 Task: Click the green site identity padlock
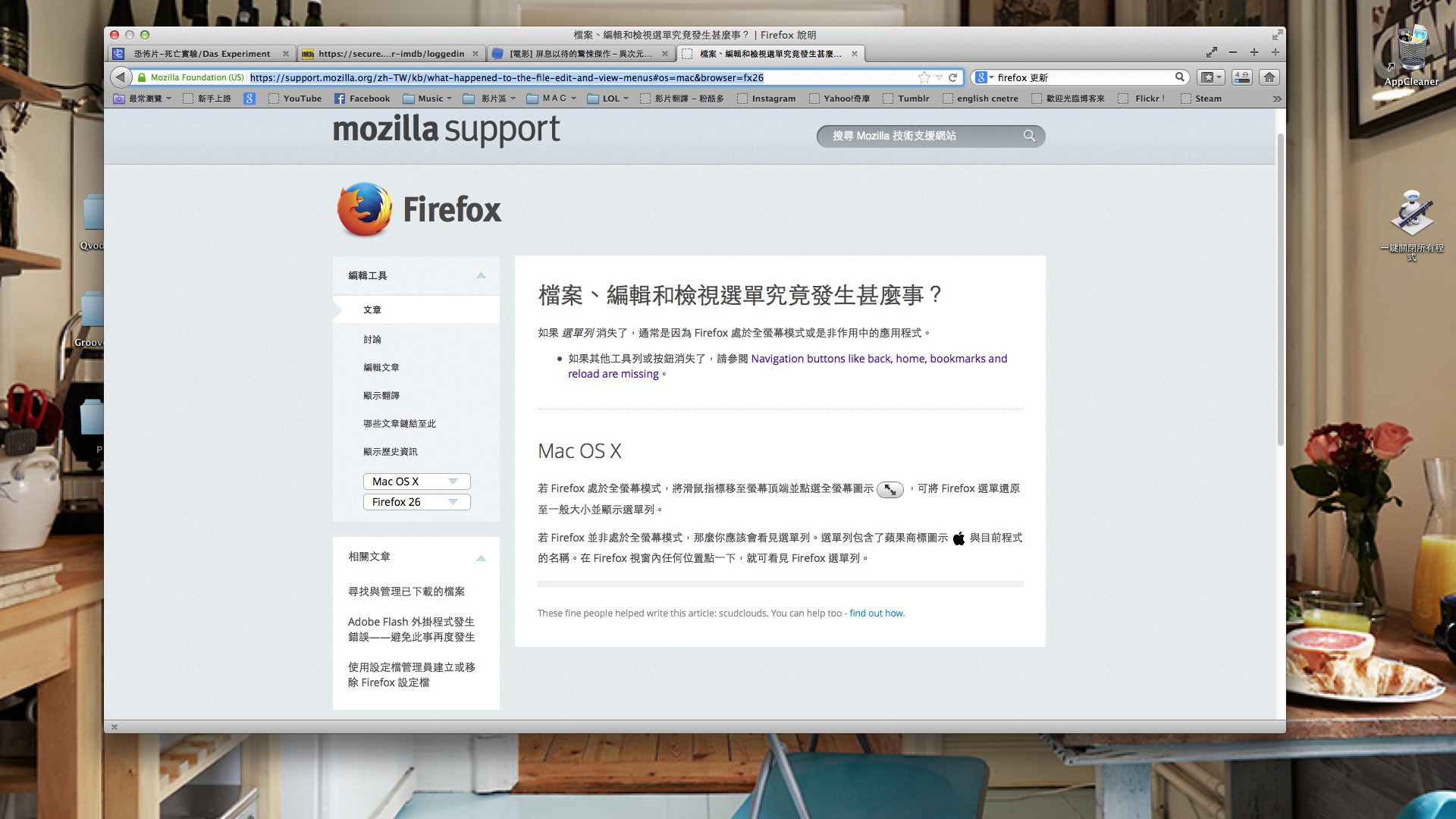click(x=142, y=77)
